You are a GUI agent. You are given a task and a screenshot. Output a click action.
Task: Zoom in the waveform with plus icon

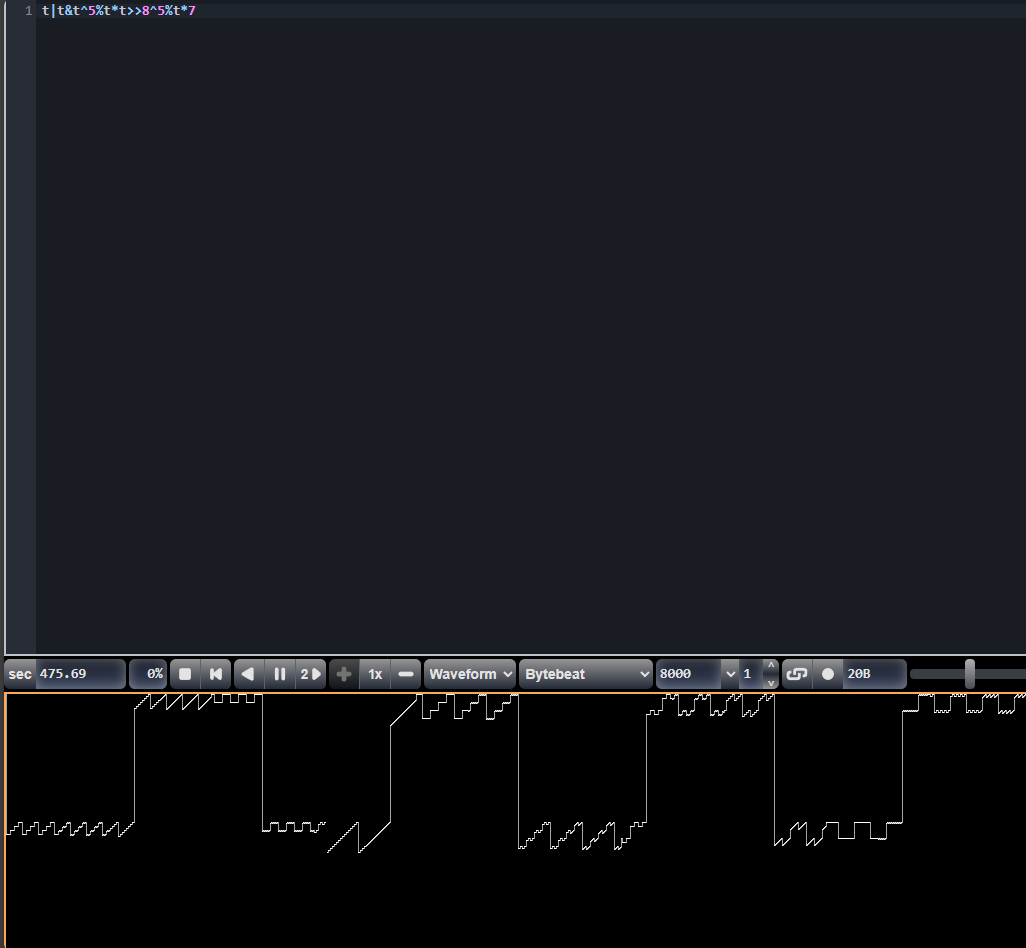click(344, 674)
